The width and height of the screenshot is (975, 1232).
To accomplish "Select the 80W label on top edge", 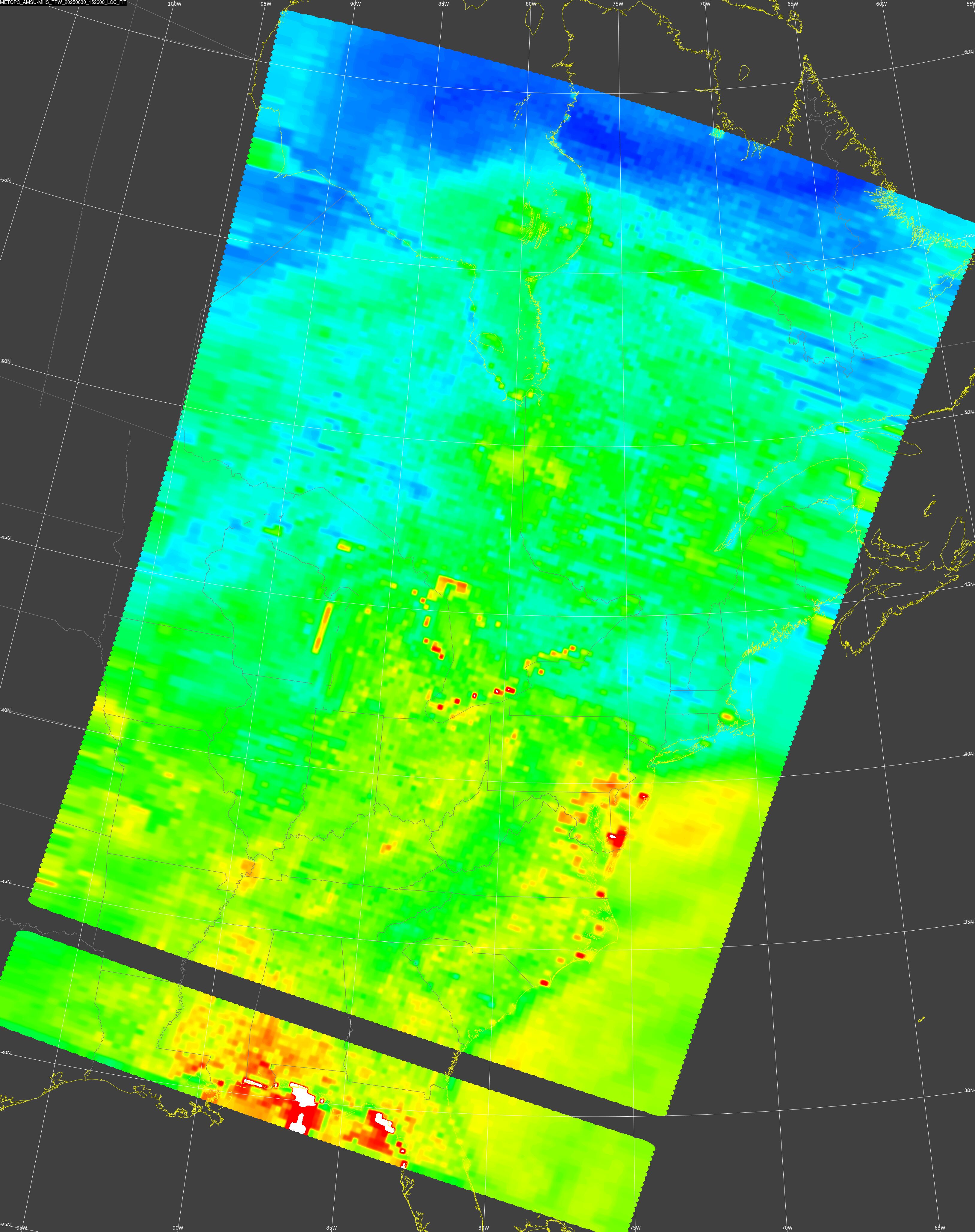I will pyautogui.click(x=531, y=4).
